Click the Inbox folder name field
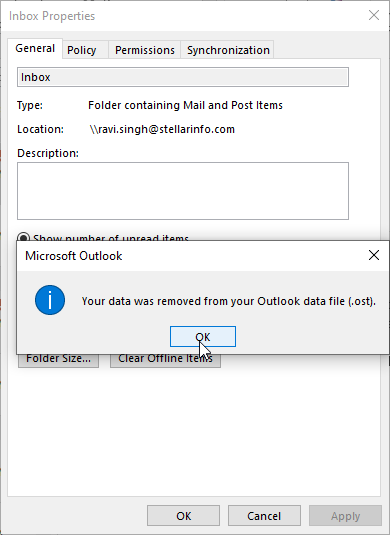This screenshot has width=390, height=535. [x=183, y=77]
